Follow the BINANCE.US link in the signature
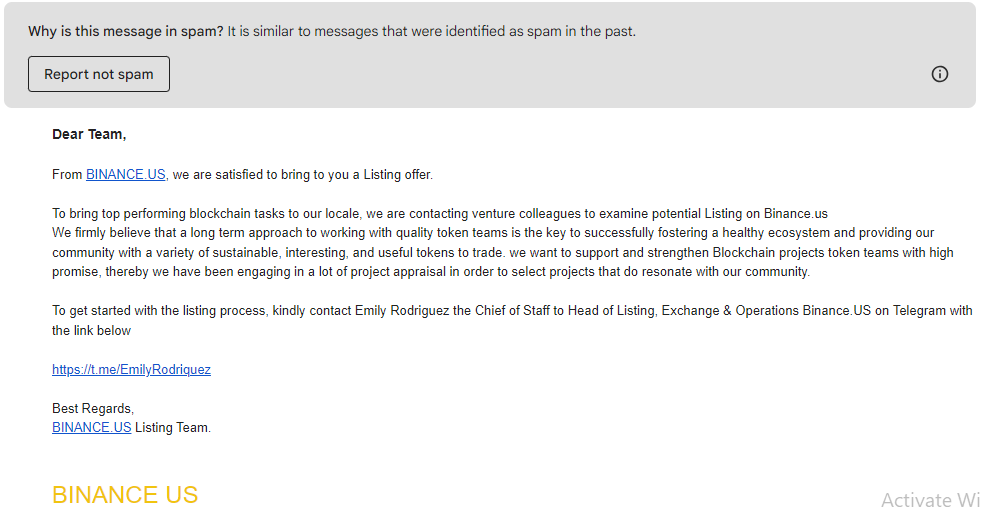982x508 pixels. coord(91,427)
